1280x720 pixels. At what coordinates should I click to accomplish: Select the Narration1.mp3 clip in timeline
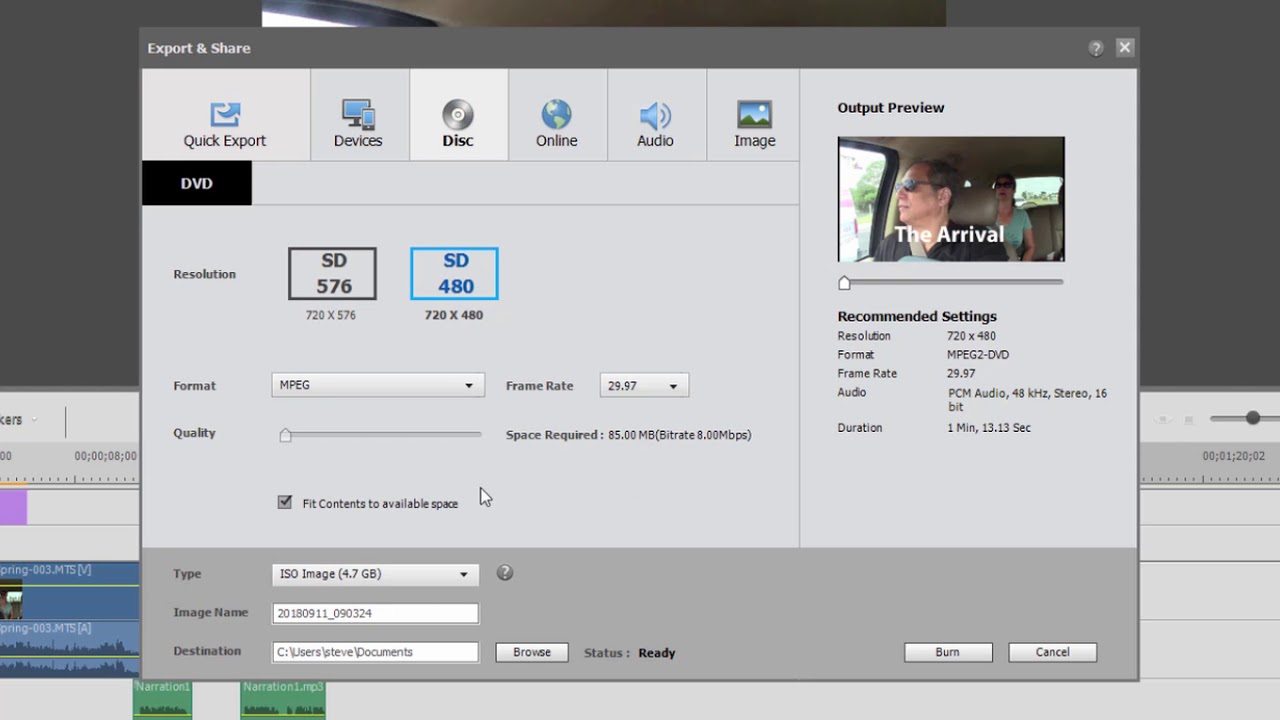coord(283,700)
